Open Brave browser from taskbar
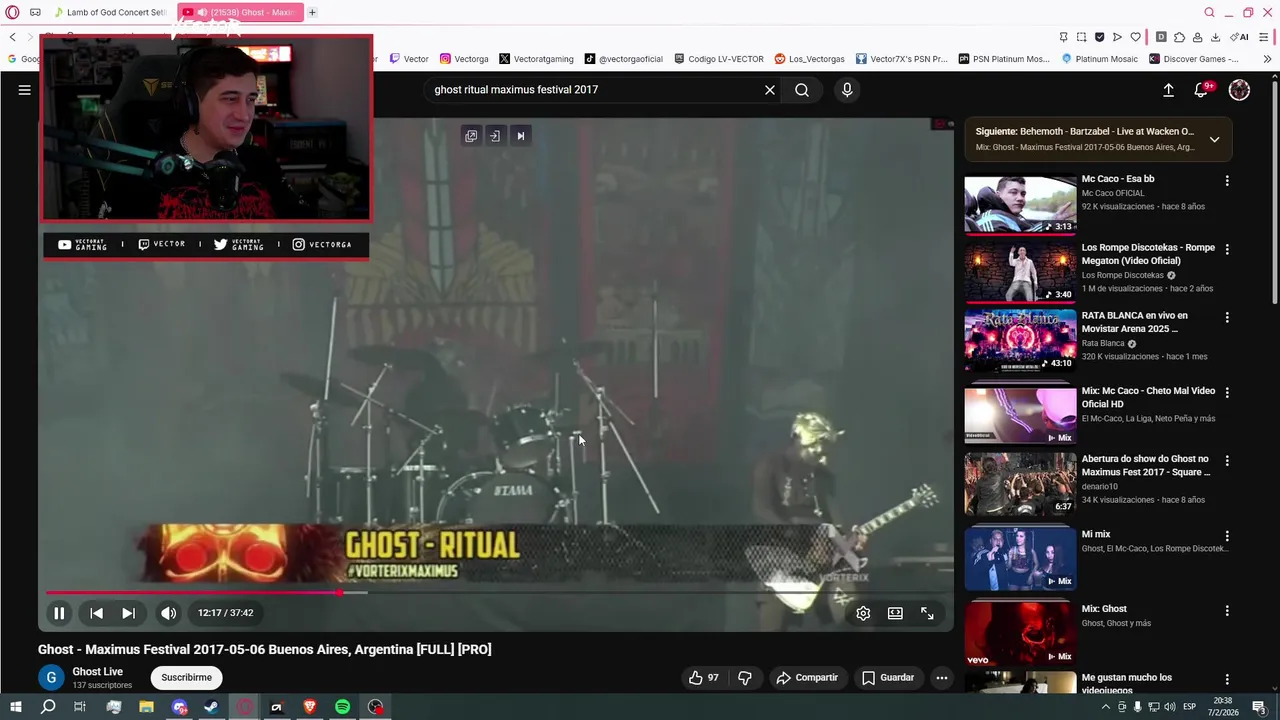Viewport: 1280px width, 720px height. pyautogui.click(x=309, y=707)
